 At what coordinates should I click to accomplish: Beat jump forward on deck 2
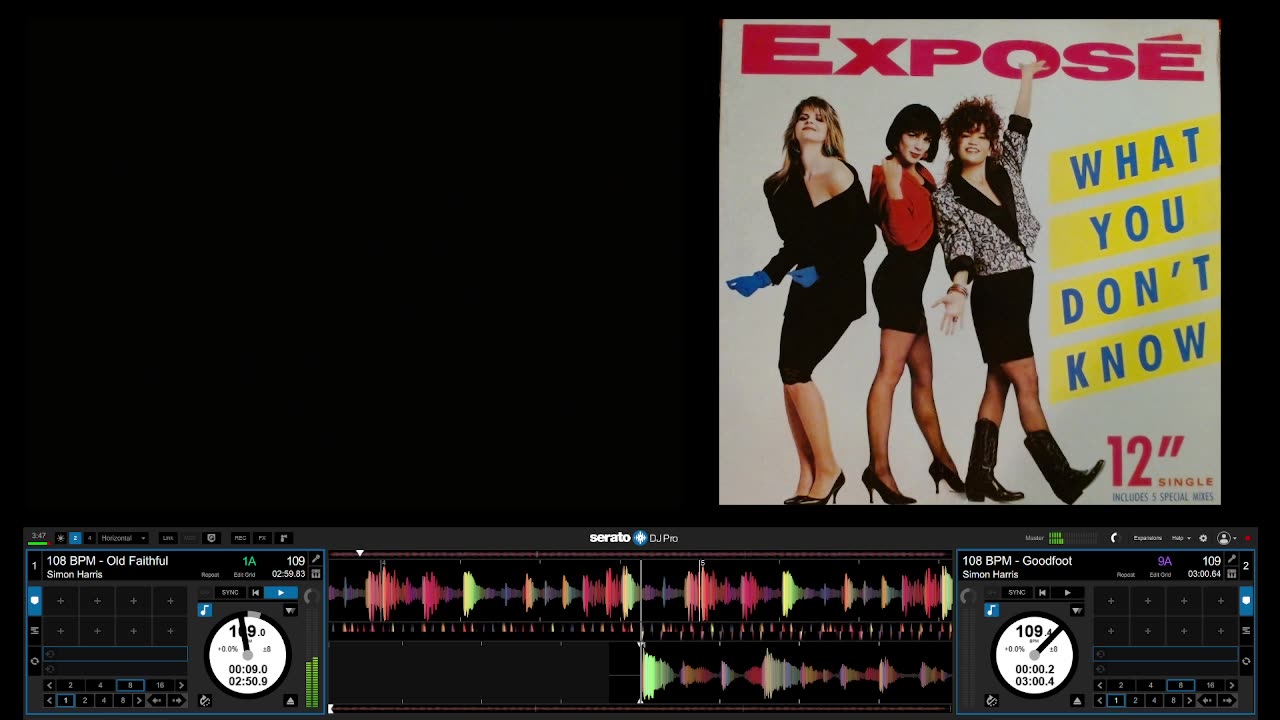point(1227,700)
